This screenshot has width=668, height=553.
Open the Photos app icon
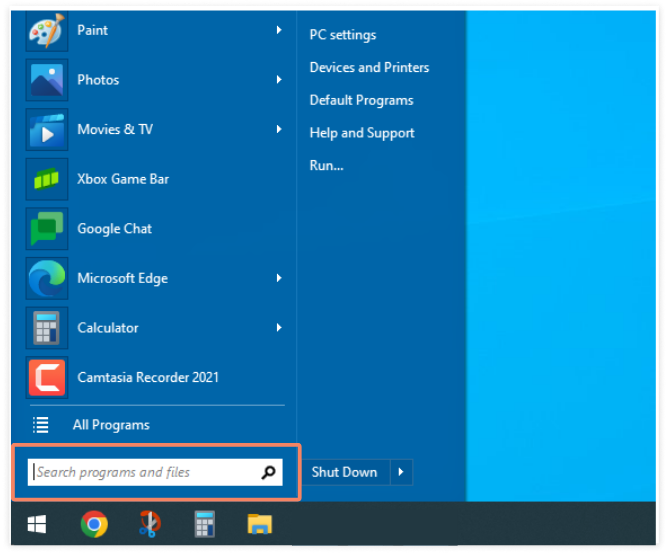pyautogui.click(x=47, y=80)
